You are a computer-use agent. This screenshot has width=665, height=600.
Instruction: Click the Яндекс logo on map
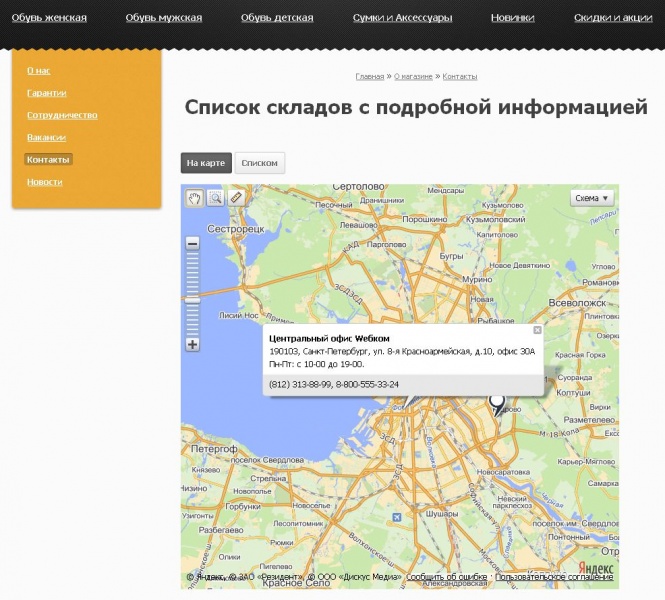pyautogui.click(x=596, y=568)
